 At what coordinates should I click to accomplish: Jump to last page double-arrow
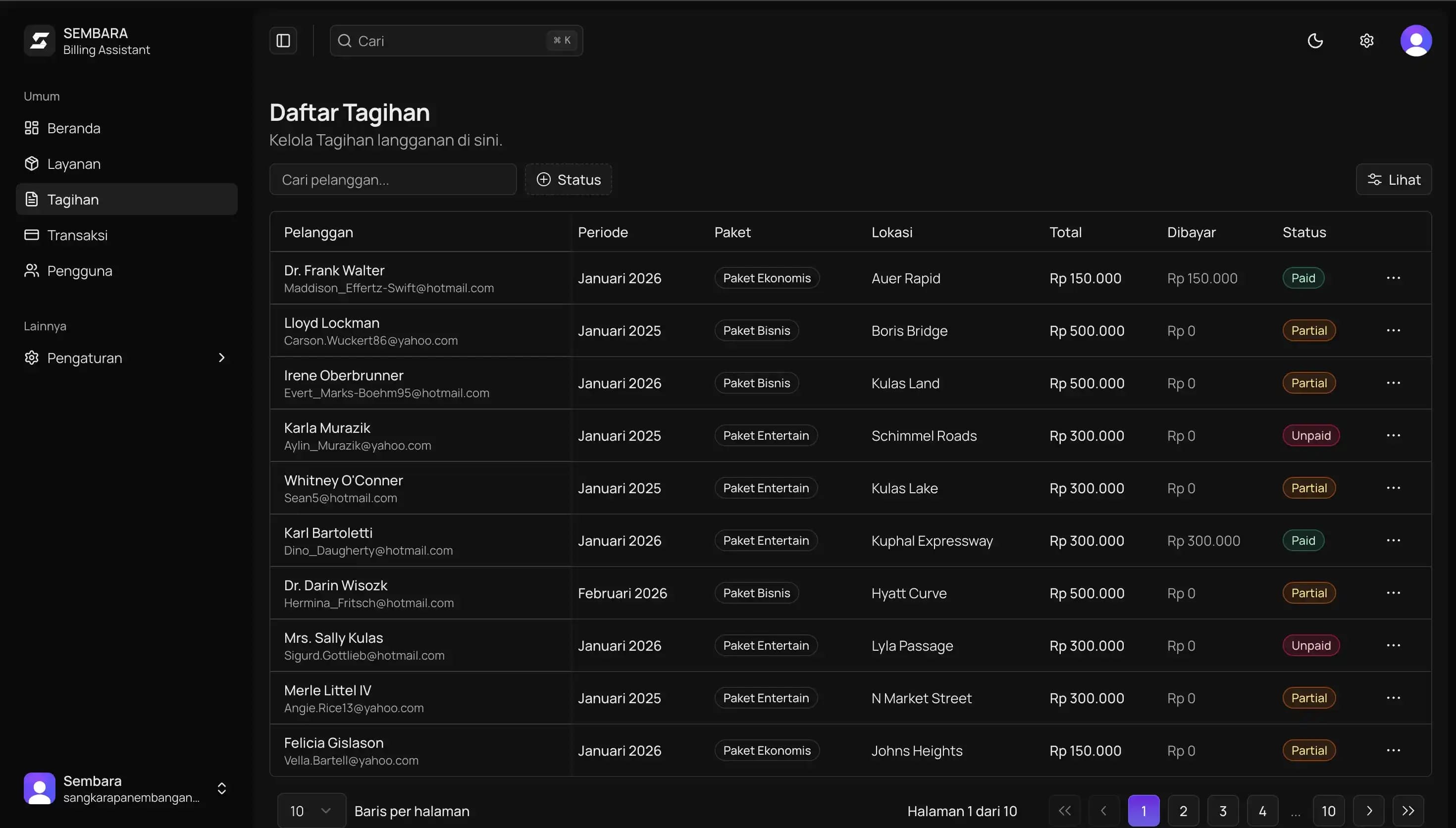tap(1408, 811)
